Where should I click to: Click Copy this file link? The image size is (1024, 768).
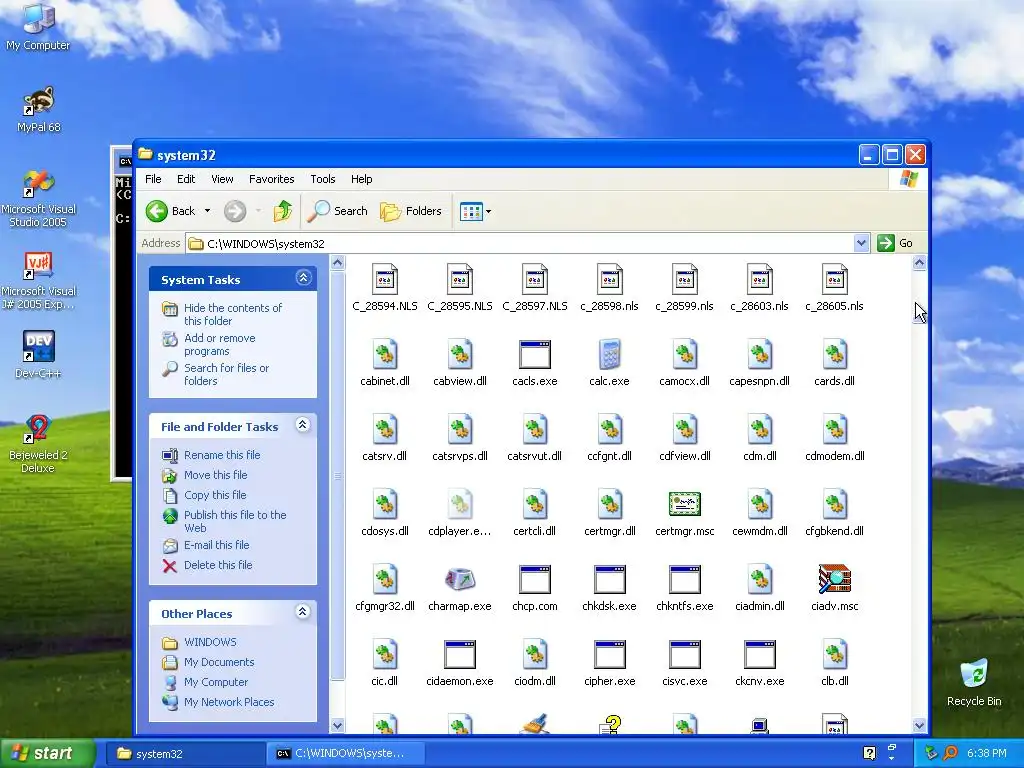point(215,494)
